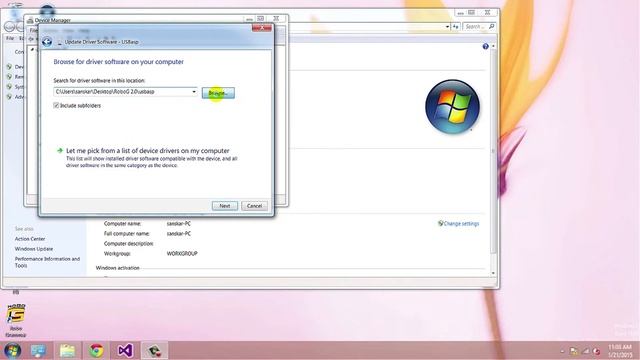This screenshot has height=360, width=640.
Task: Close the Update Driver Software dialog
Action: (x=262, y=28)
